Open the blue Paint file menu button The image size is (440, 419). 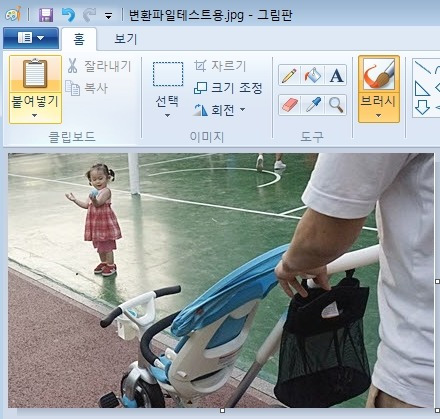[x=31, y=38]
